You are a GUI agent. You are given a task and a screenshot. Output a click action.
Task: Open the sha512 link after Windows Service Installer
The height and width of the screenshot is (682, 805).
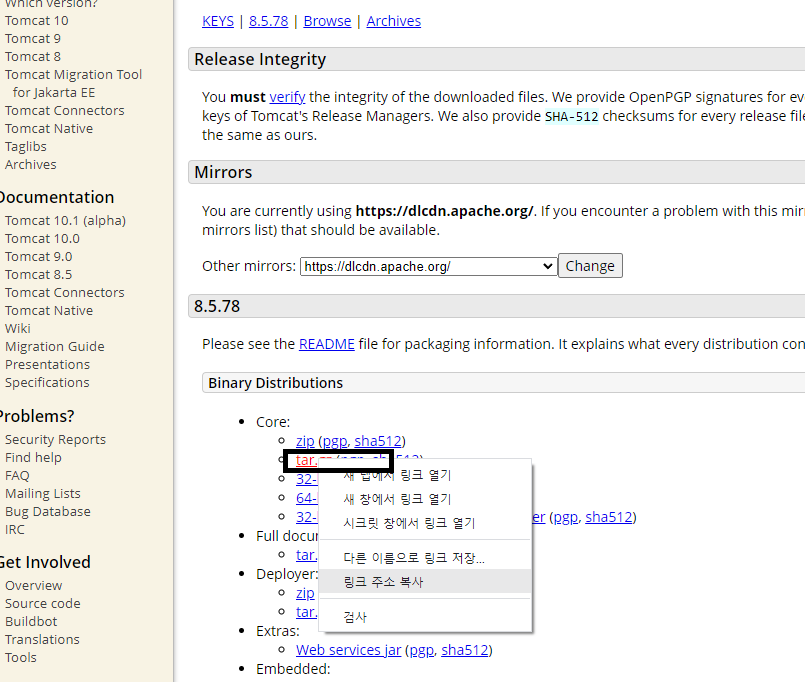pos(608,517)
